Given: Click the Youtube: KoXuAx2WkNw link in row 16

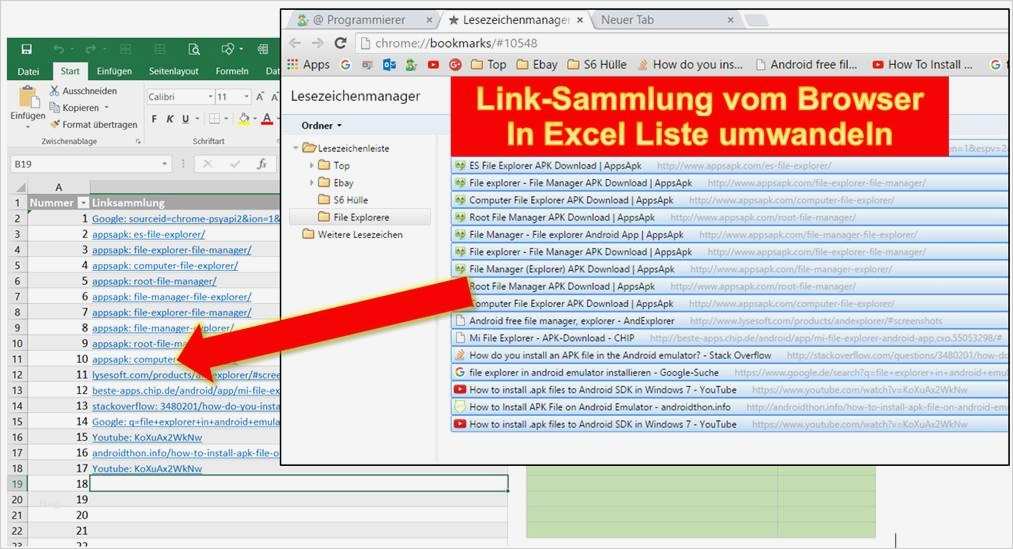Looking at the screenshot, I should tap(147, 437).
